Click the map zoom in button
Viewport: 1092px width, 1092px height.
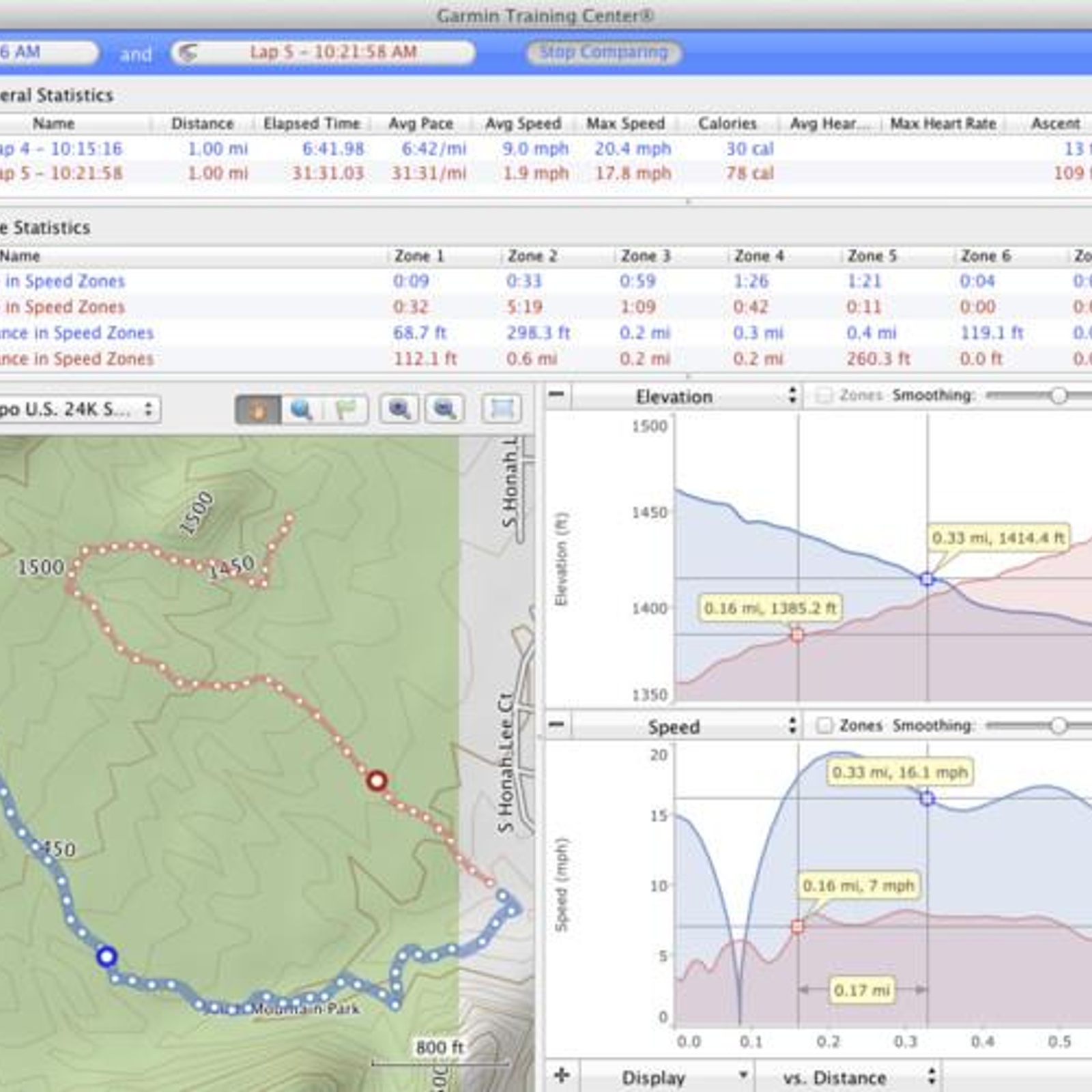(399, 409)
